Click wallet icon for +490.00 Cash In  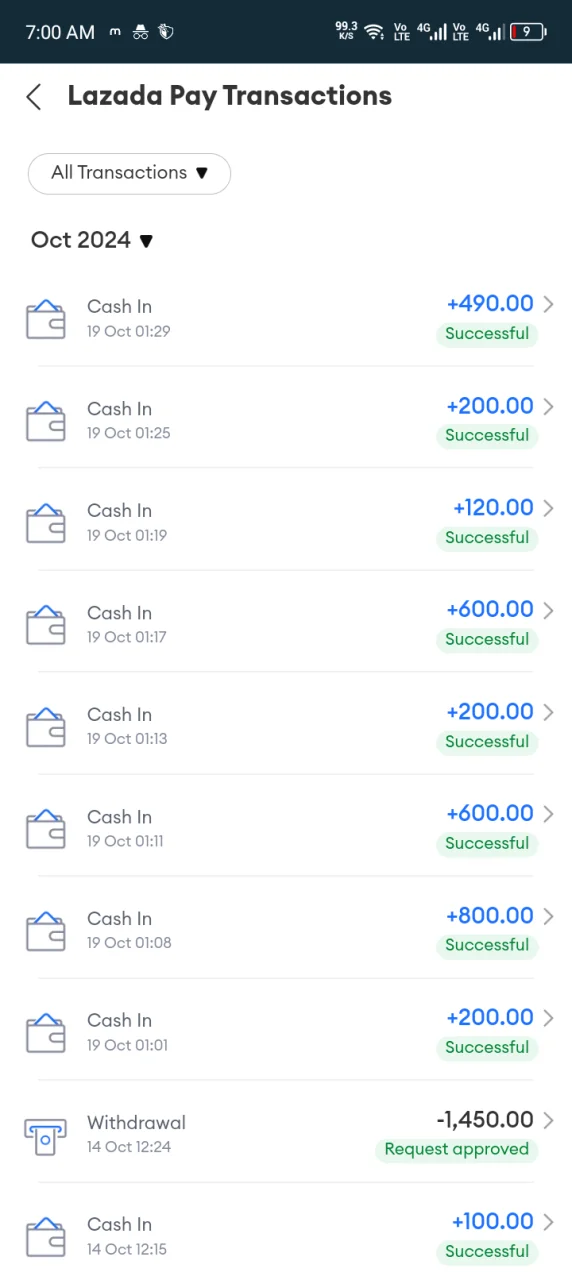[x=45, y=319]
